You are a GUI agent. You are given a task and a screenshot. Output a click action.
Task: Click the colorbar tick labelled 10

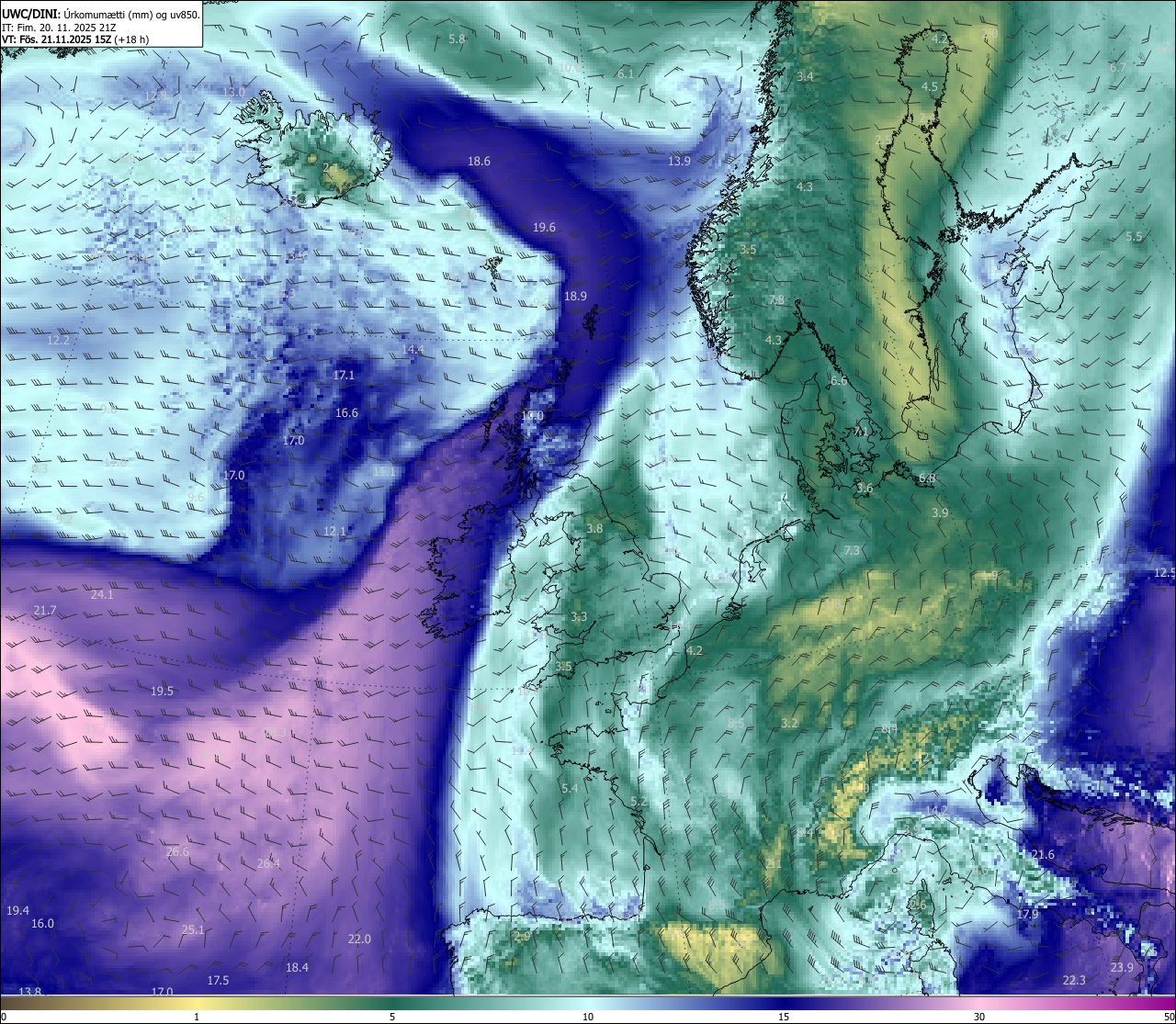pyautogui.click(x=588, y=1017)
